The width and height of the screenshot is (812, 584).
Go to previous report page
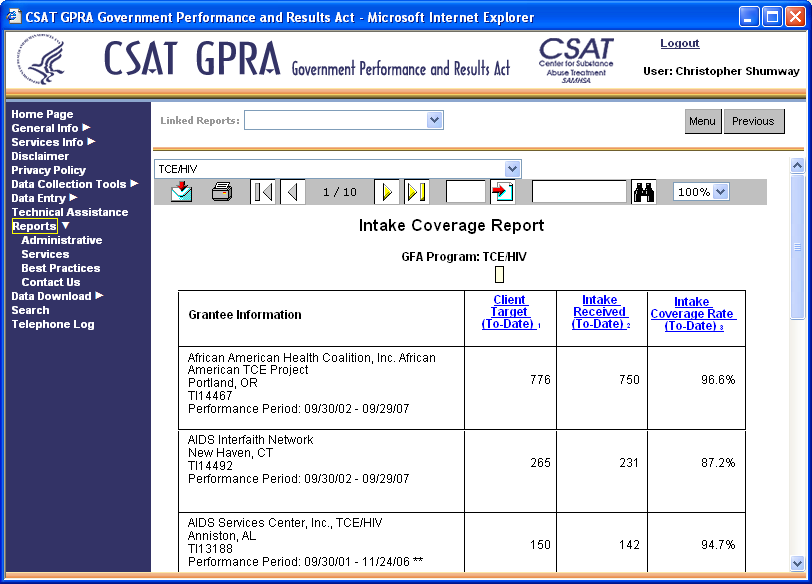(x=293, y=192)
